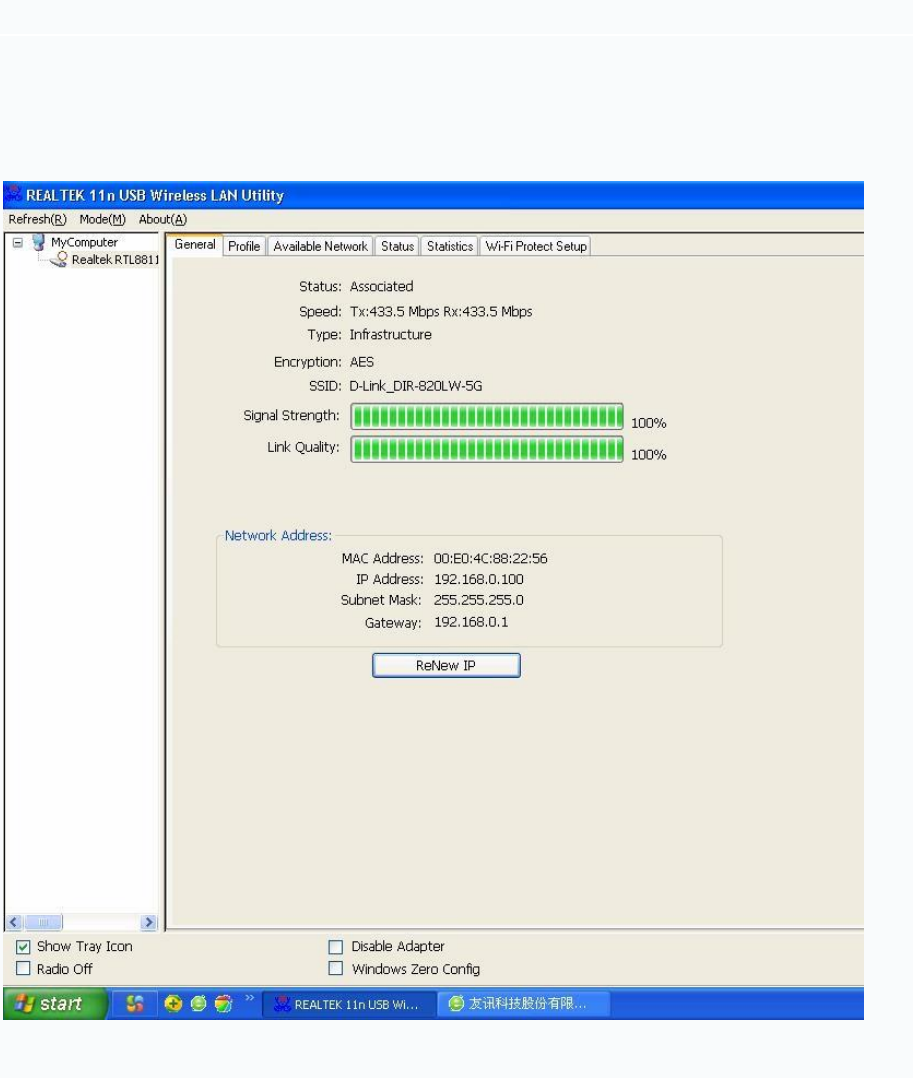Enable the Radio Off checkbox
Viewport: 913px width, 1078px height.
pos(23,969)
